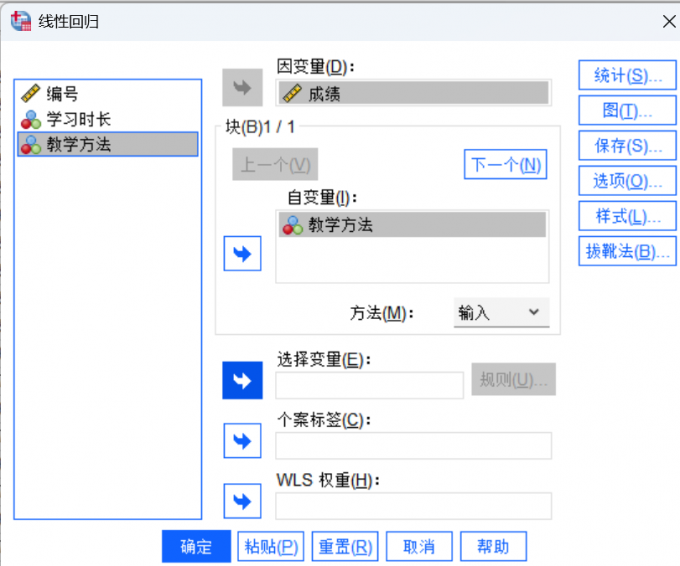The image size is (680, 566).
Task: Select 编号 in the variable list
Action: coord(108,94)
